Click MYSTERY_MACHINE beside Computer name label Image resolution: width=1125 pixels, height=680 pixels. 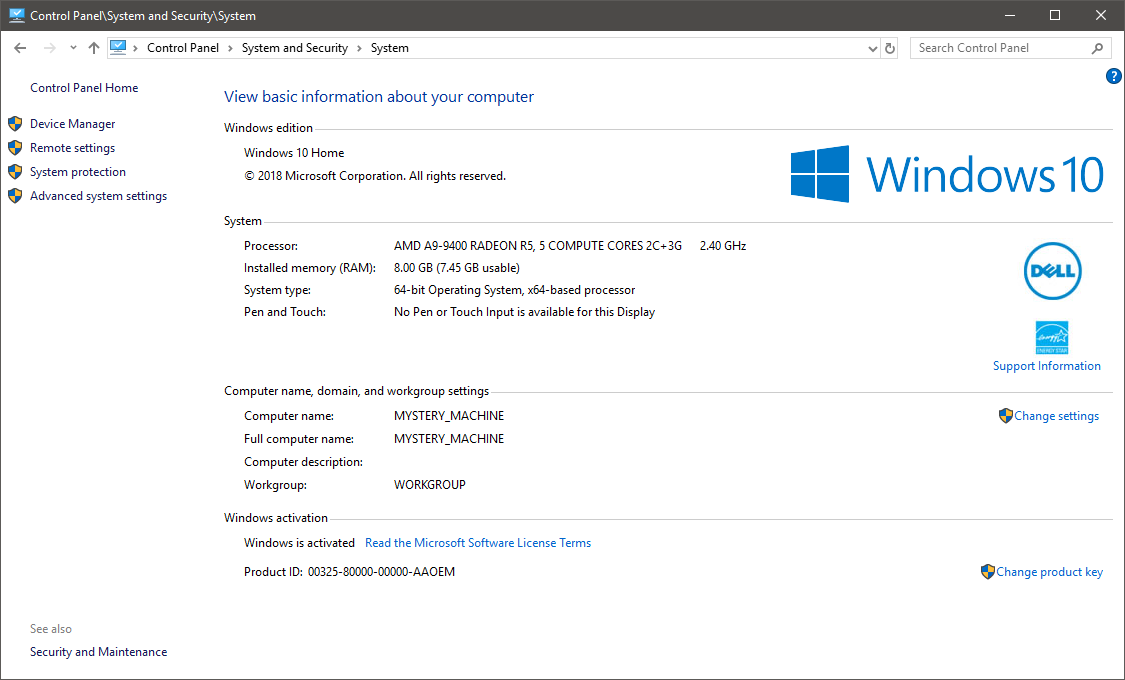click(449, 416)
